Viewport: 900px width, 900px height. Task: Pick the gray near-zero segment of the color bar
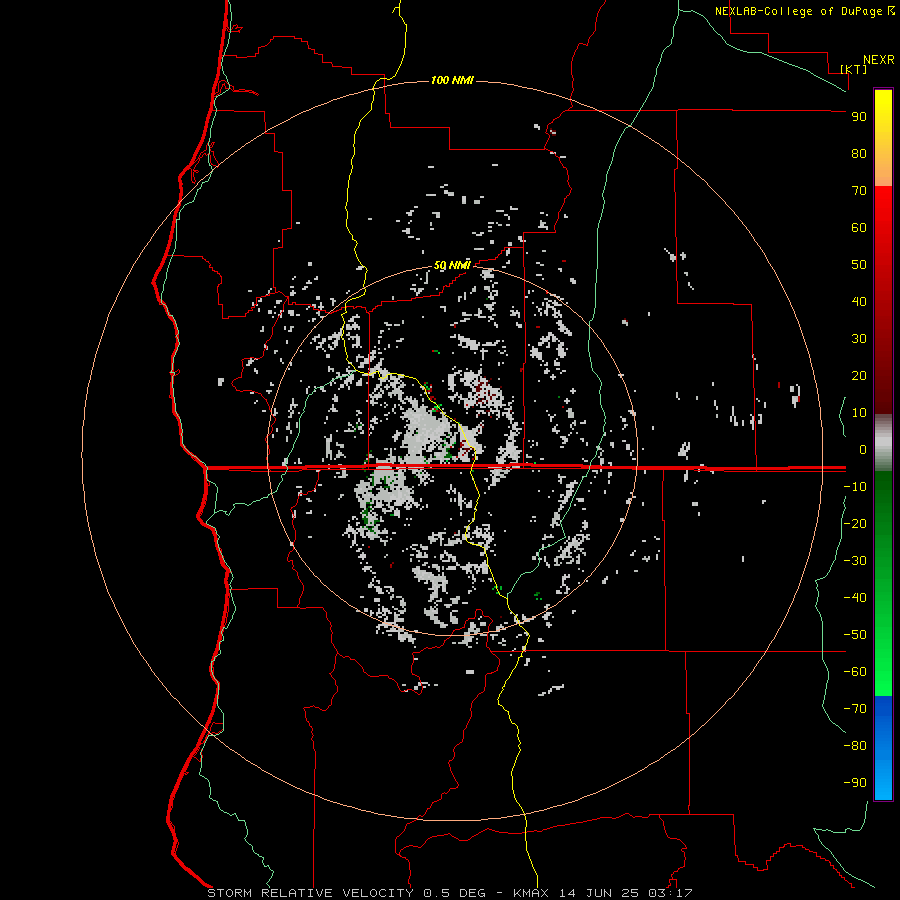point(883,443)
